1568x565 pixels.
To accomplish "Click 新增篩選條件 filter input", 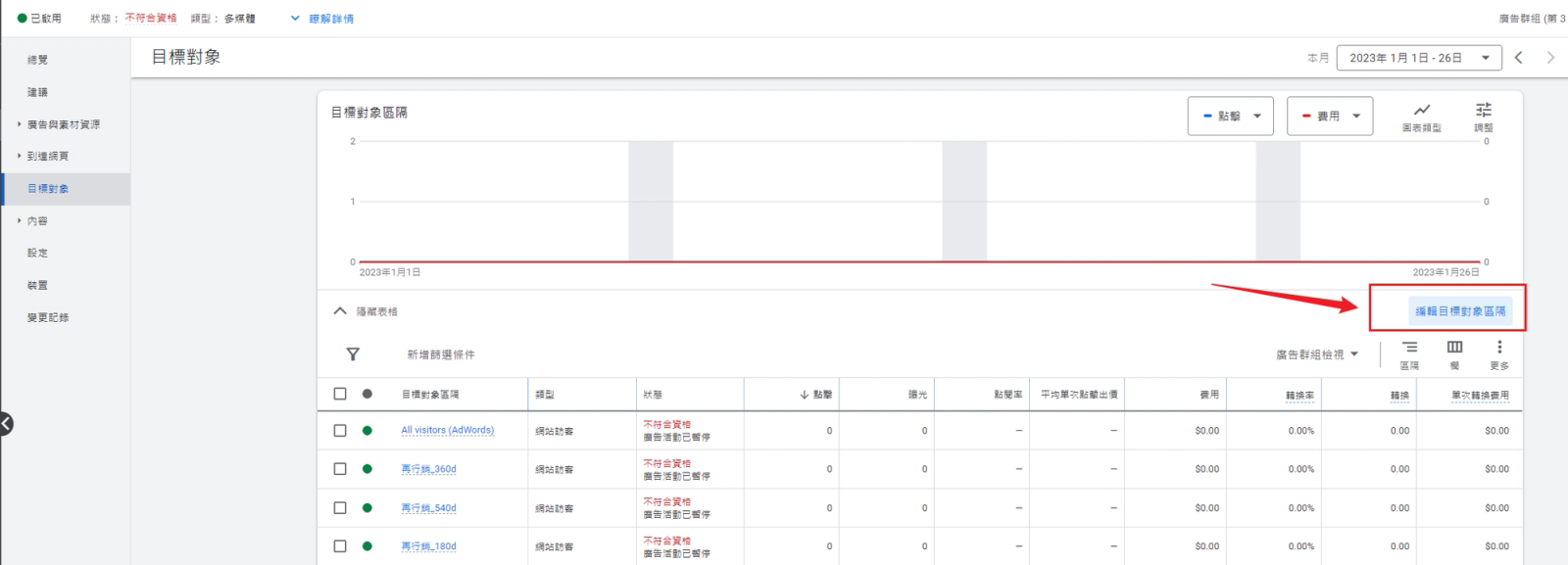I will click(441, 354).
